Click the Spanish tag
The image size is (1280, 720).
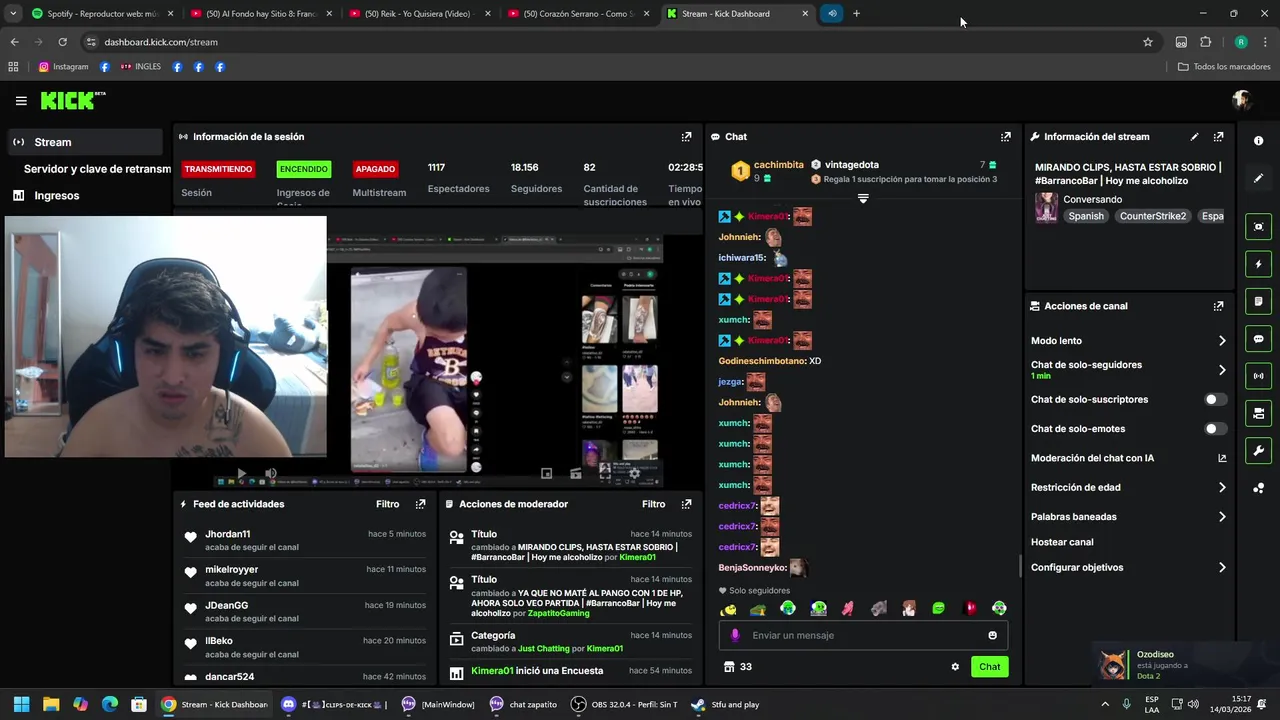tap(1086, 216)
